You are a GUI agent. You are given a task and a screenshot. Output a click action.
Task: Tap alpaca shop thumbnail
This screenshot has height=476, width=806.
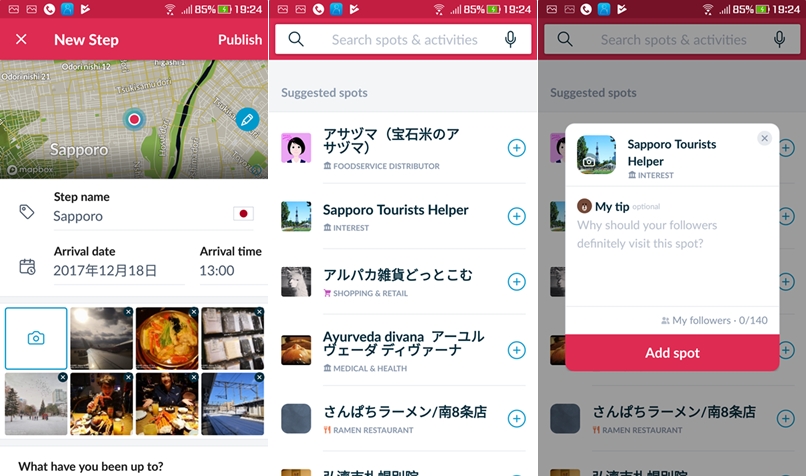[296, 282]
